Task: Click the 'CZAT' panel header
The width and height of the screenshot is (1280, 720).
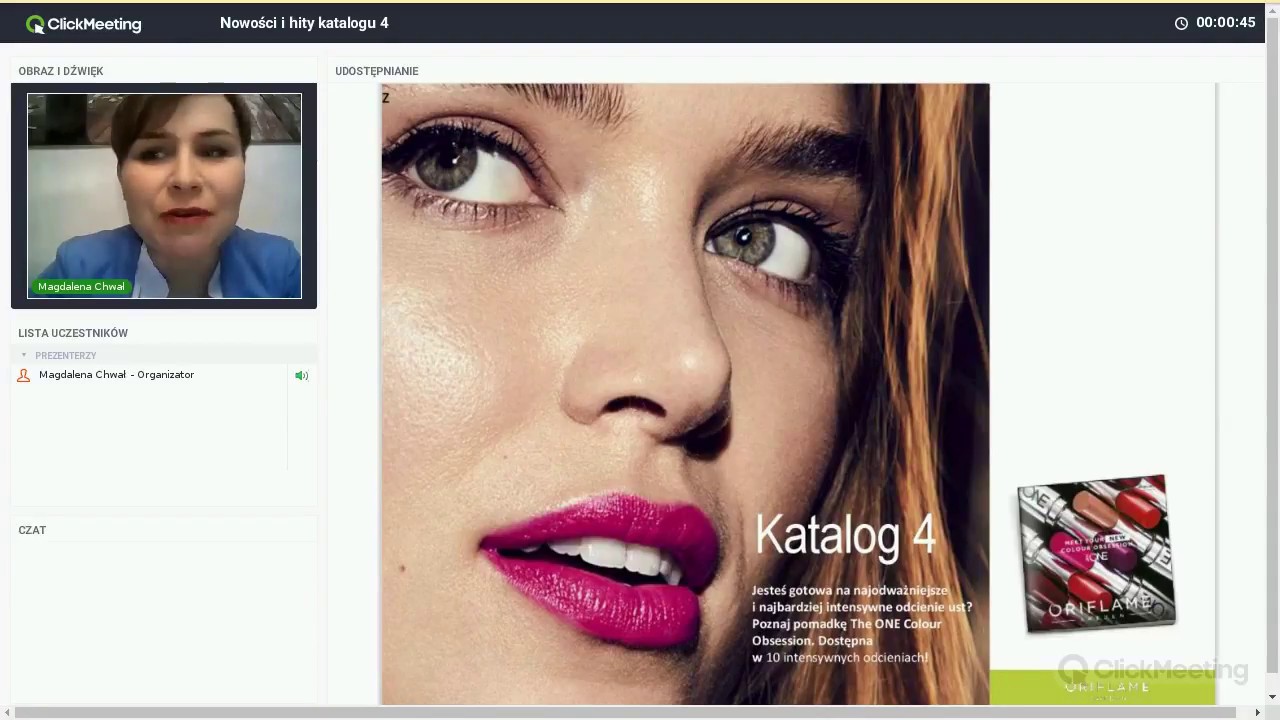Action: [x=32, y=530]
